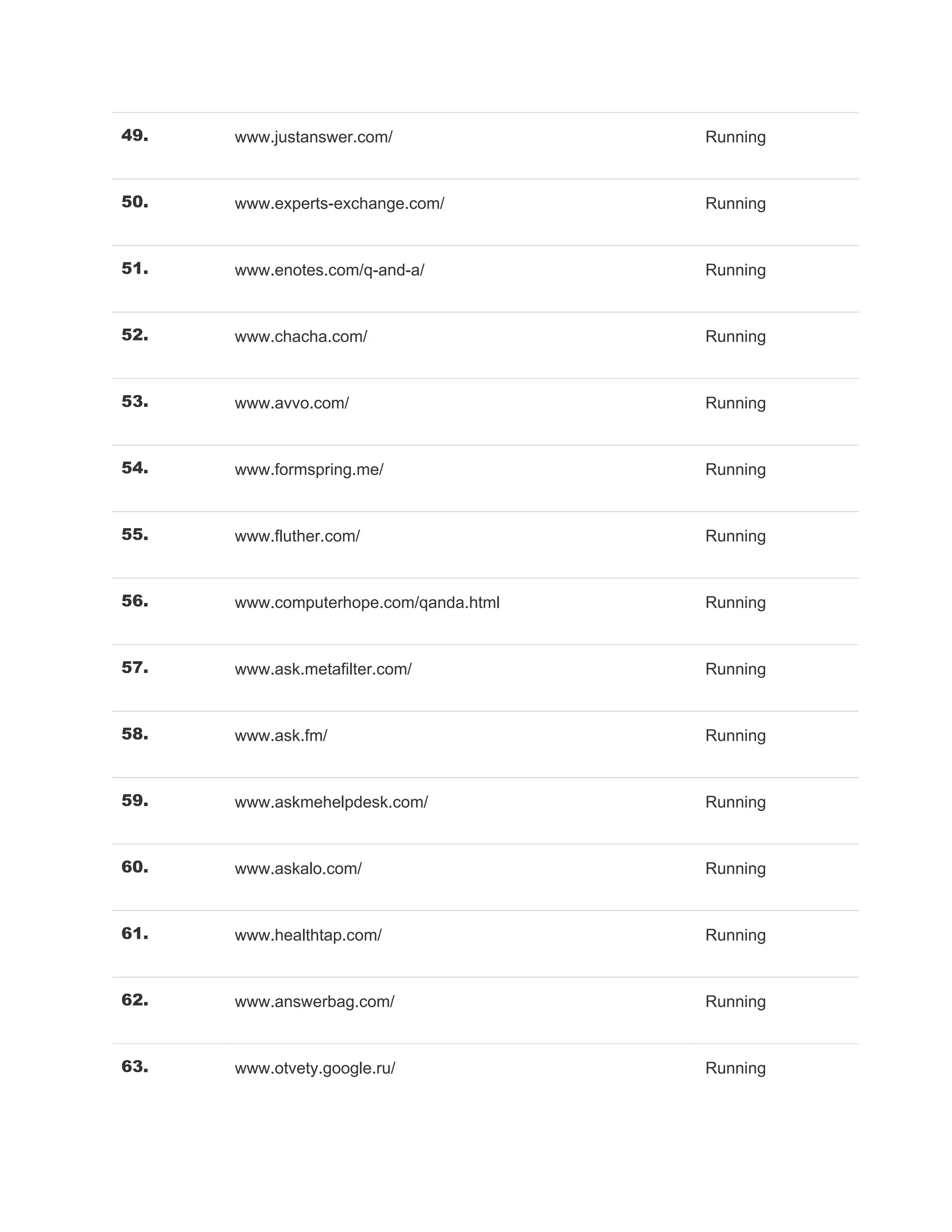Click the computerhope.com qanda.html link
The image size is (952, 1232).
pyautogui.click(x=367, y=603)
